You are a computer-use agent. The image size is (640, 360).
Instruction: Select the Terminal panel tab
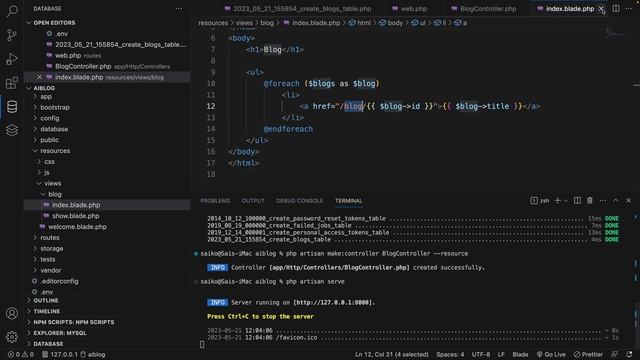349,200
